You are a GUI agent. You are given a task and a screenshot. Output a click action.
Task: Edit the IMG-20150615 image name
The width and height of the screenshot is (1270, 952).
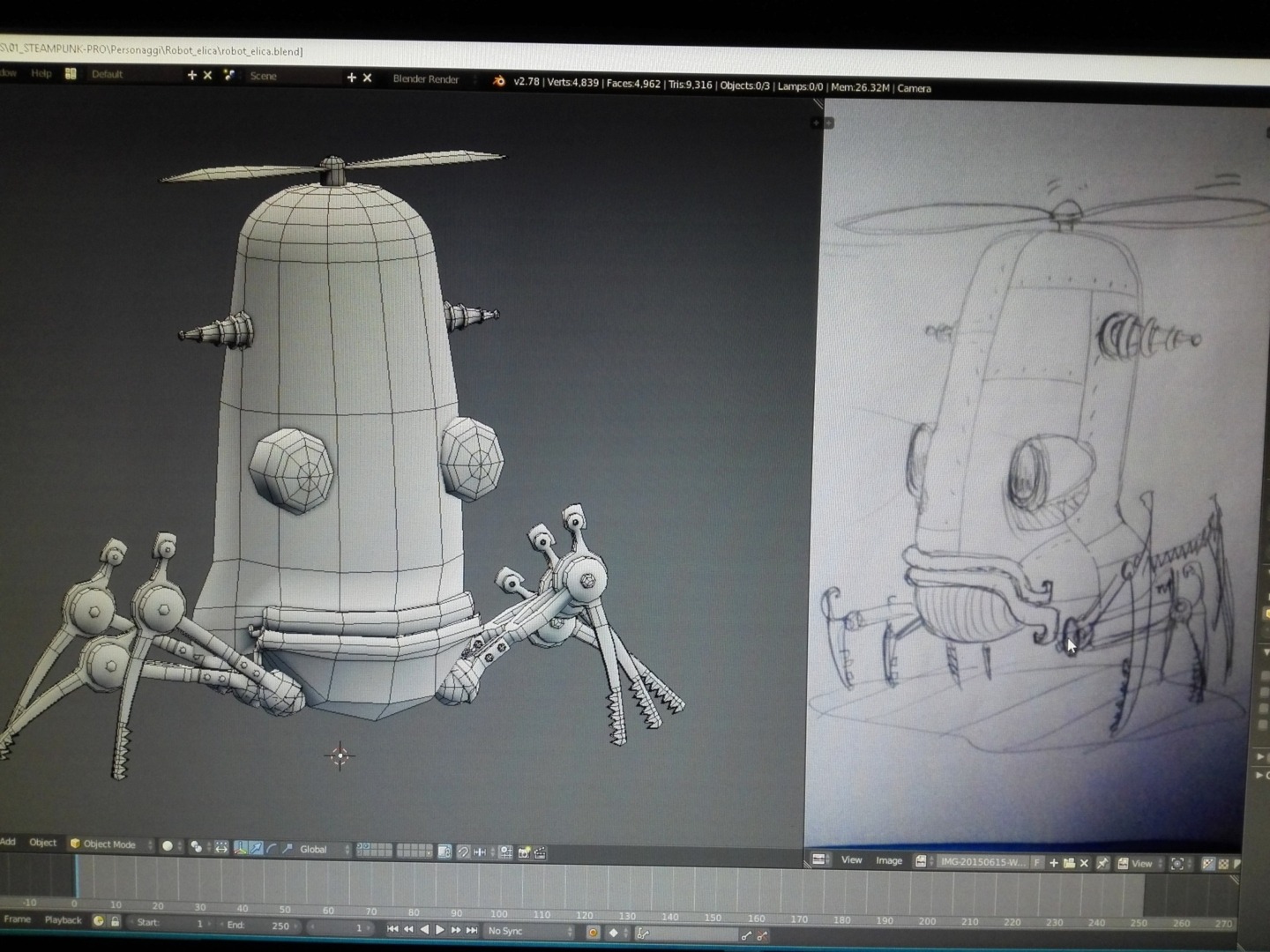pos(983,862)
